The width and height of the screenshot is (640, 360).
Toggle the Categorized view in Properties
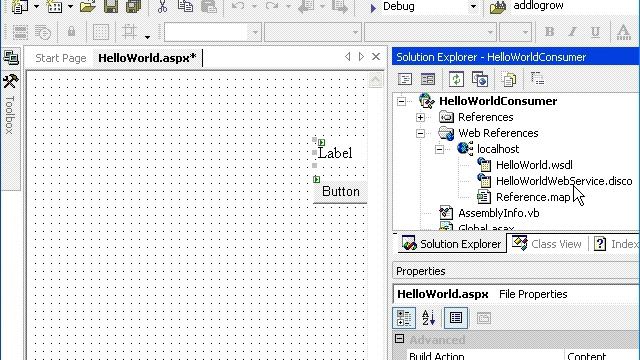(404, 318)
